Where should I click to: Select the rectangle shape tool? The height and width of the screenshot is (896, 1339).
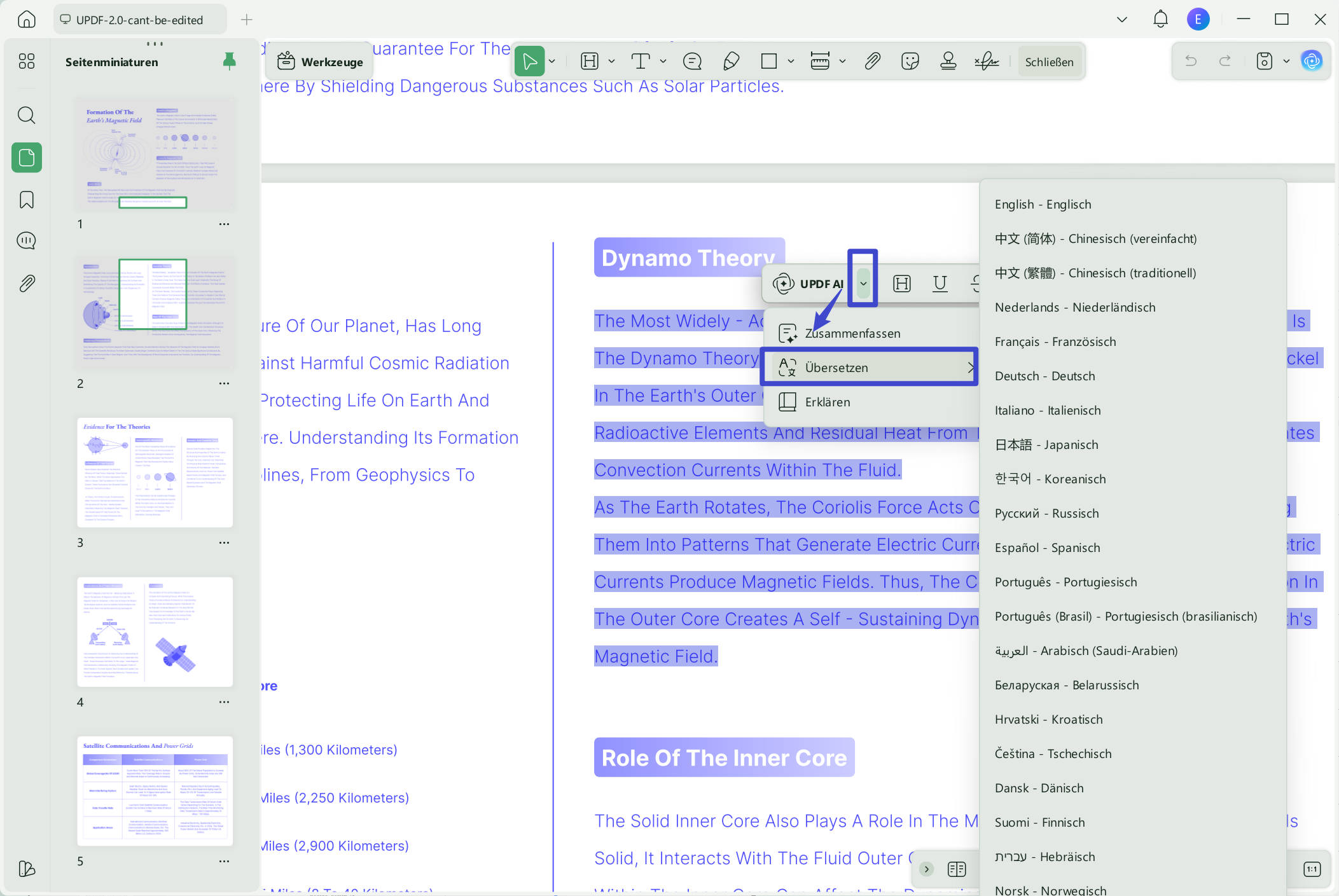(x=769, y=61)
